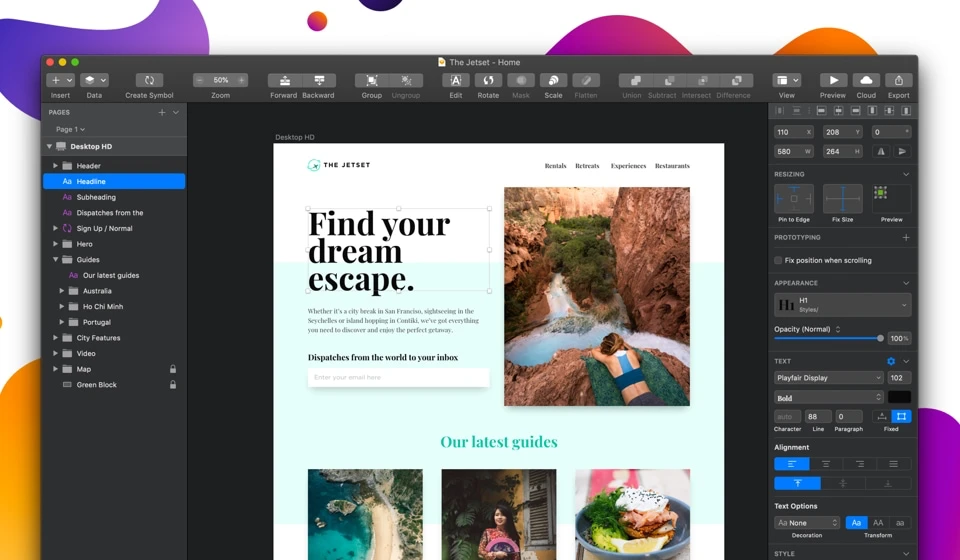Viewport: 960px width, 560px height.
Task: Set text alignment to center
Action: coord(826,464)
